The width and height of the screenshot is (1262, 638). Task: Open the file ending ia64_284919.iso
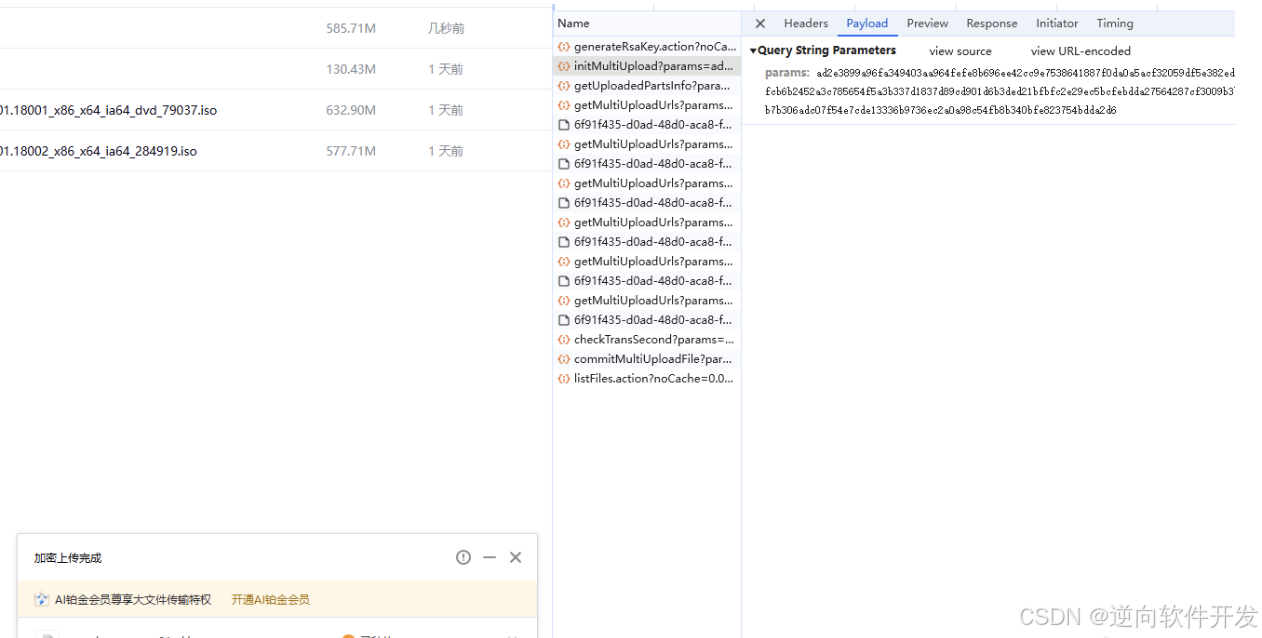click(98, 151)
